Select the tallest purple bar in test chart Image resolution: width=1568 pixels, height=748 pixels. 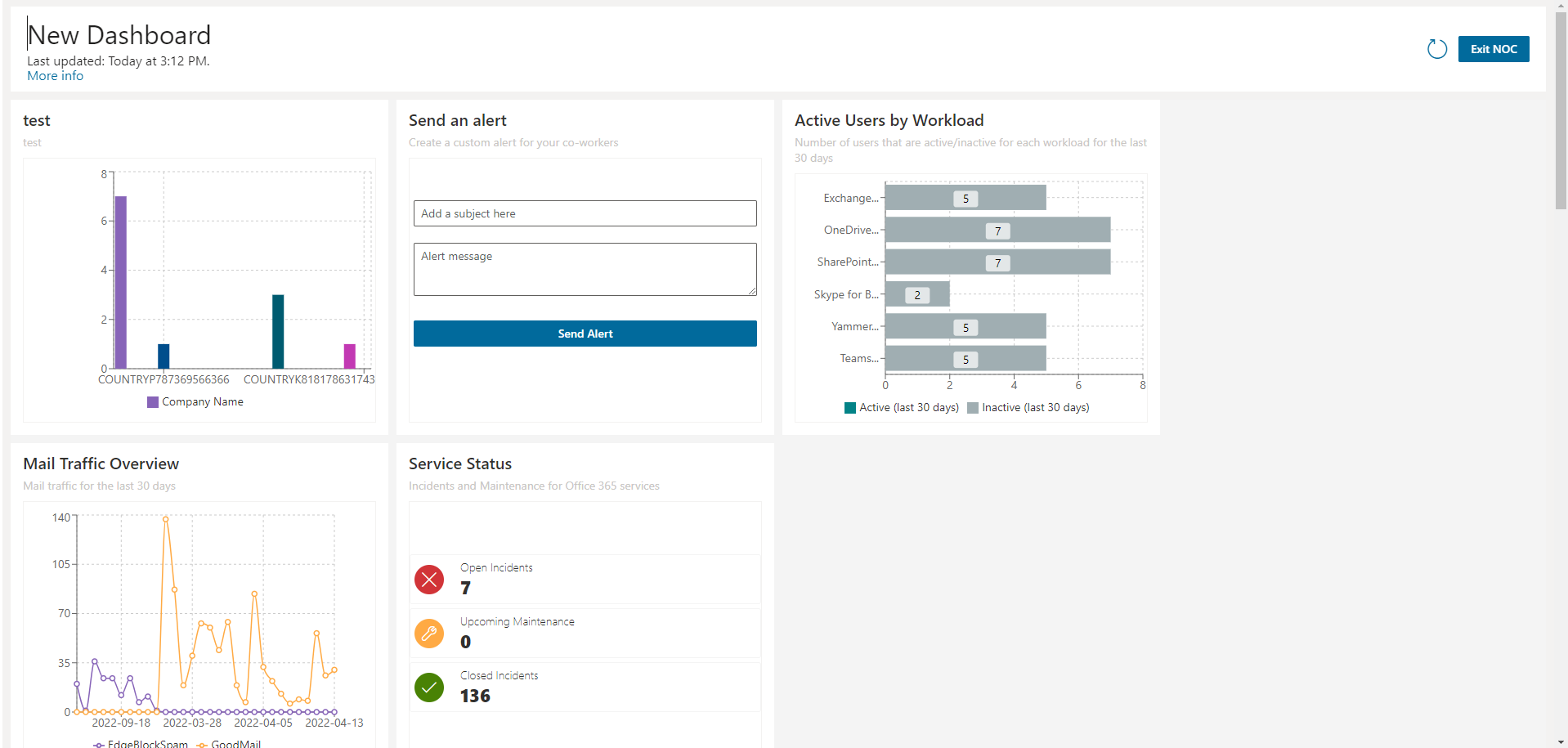click(x=121, y=282)
